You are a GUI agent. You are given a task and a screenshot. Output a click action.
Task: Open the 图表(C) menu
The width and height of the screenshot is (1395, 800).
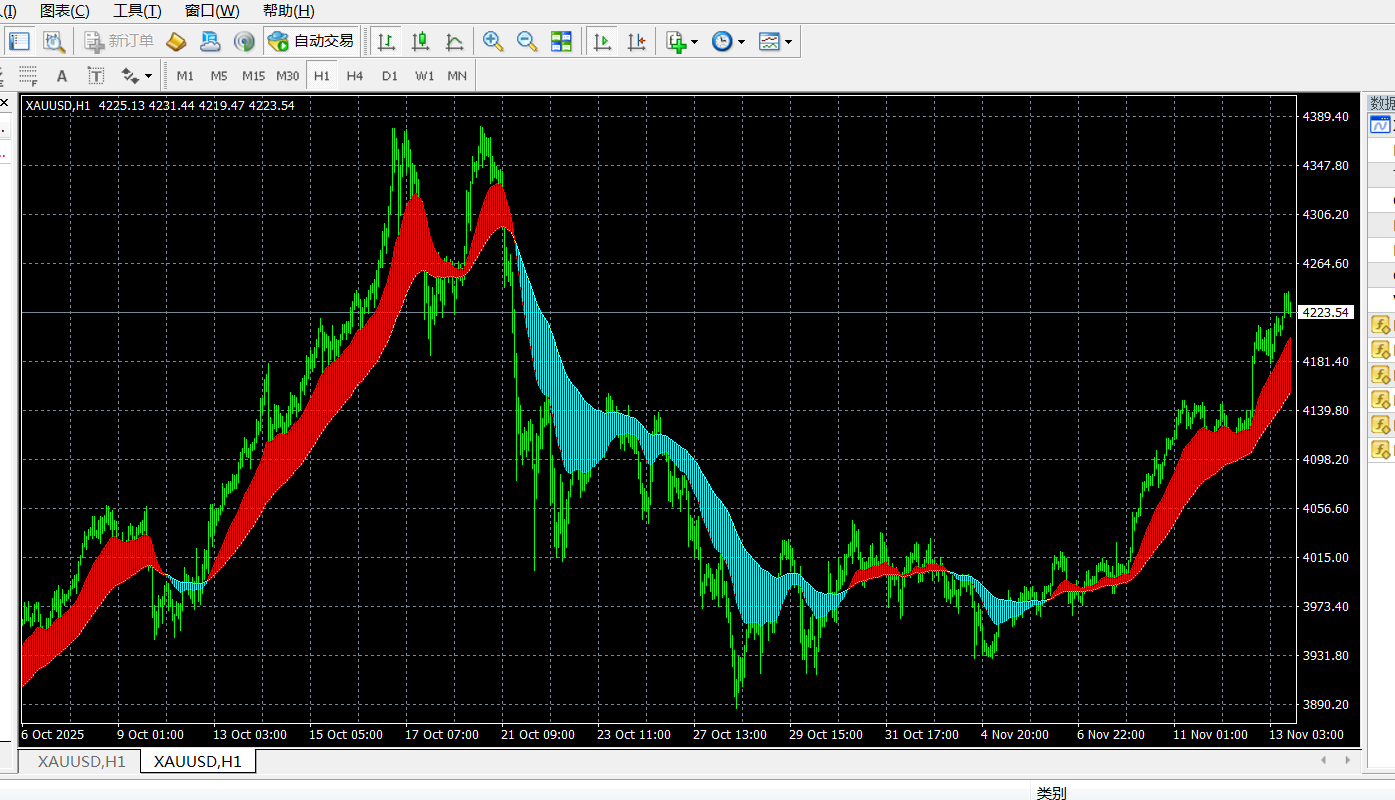click(64, 11)
